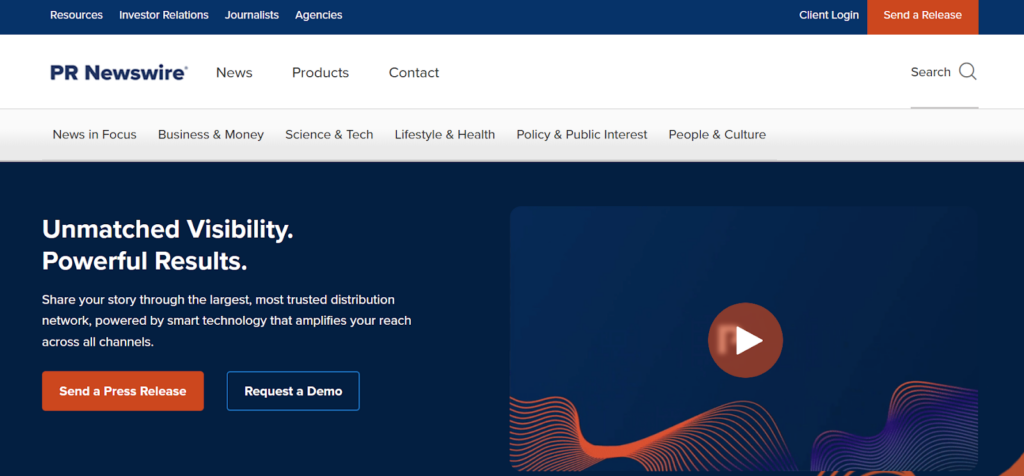Go to the Resources link

pos(76,16)
